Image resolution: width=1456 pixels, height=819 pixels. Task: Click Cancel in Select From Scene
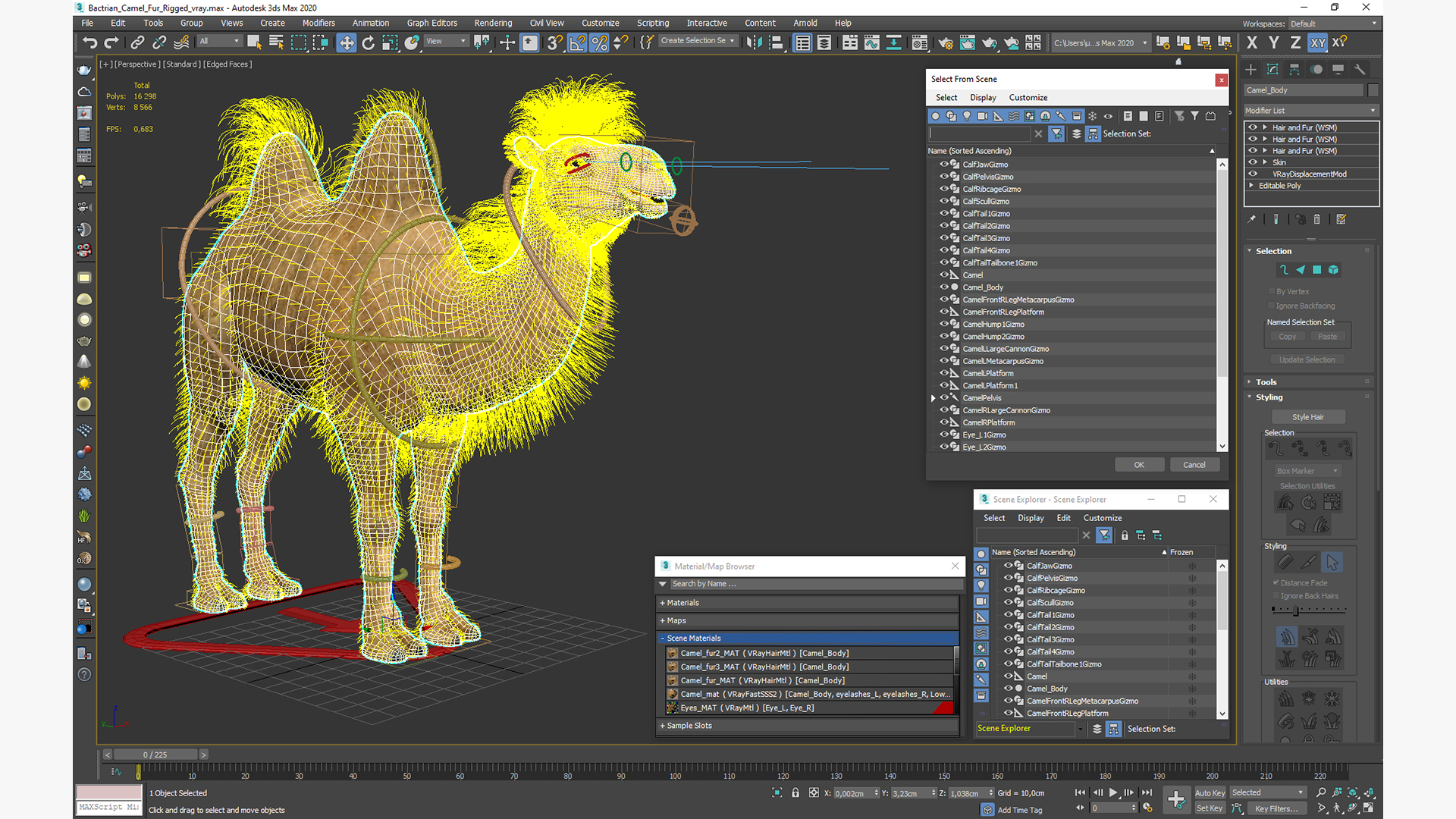pyautogui.click(x=1194, y=465)
